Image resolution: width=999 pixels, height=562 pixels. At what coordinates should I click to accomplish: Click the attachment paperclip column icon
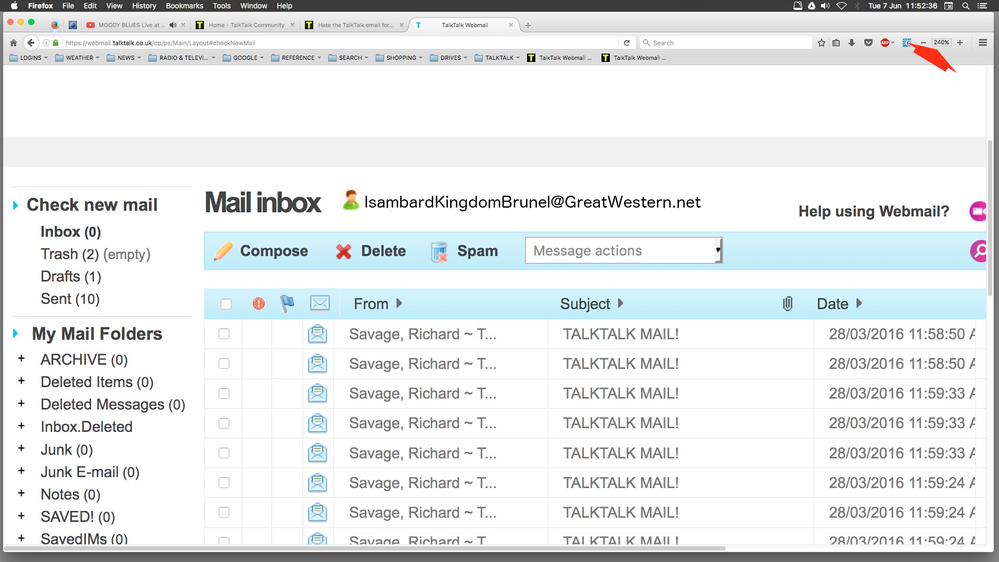pyautogui.click(x=787, y=303)
